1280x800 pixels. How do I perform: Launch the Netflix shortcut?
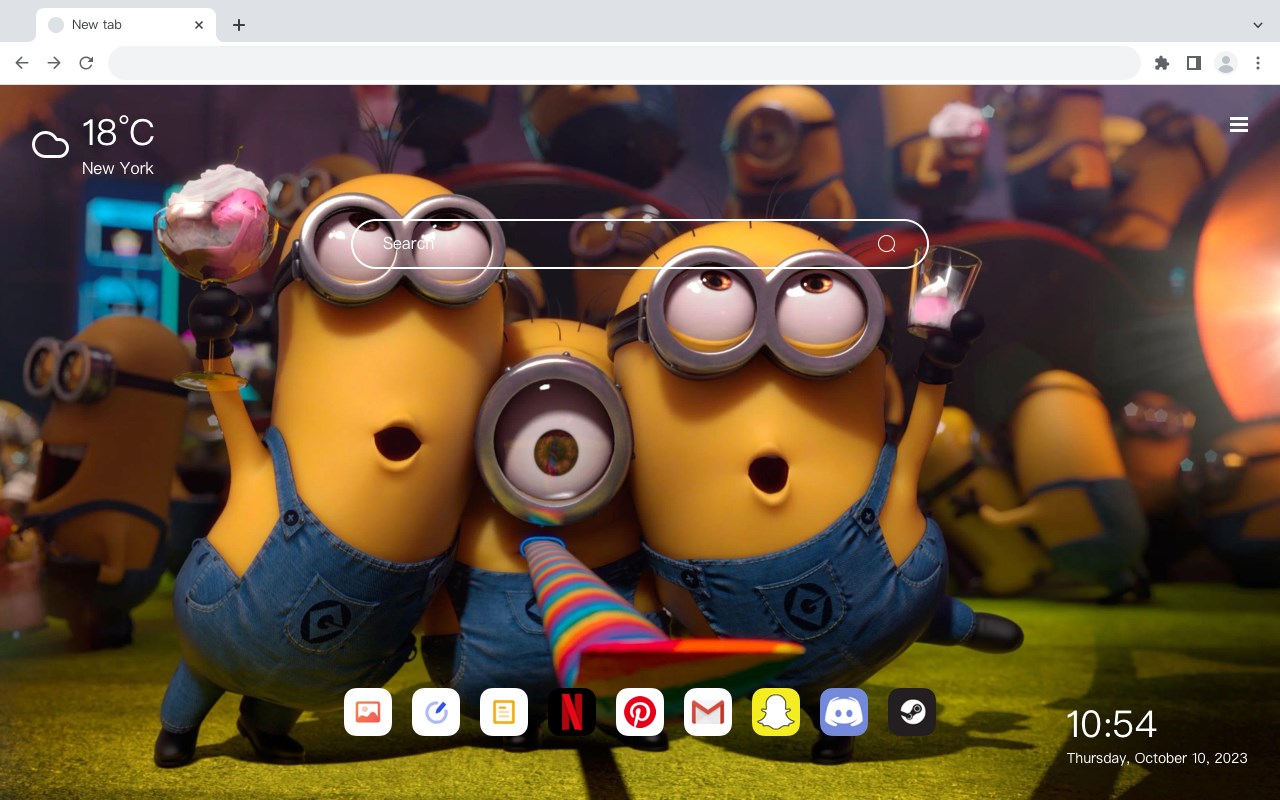tap(572, 712)
